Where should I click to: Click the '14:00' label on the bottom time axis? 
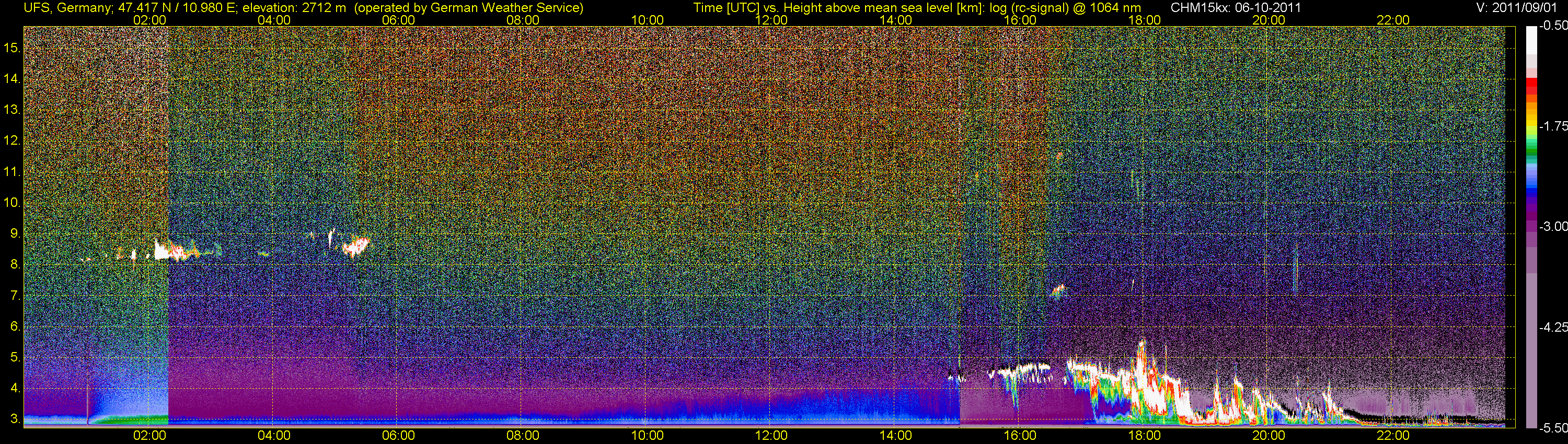click(x=896, y=436)
